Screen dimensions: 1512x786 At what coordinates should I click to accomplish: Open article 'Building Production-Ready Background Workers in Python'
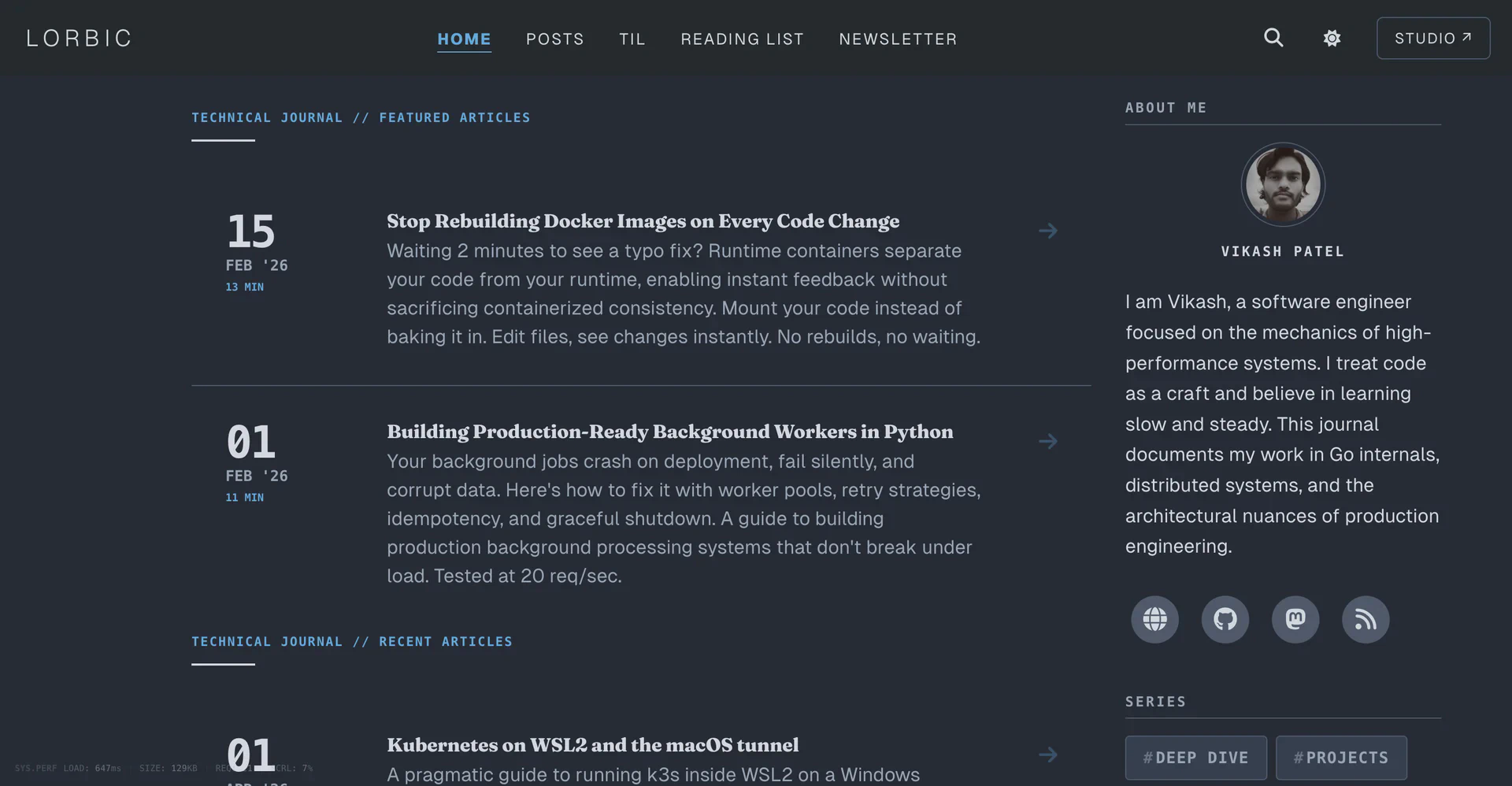click(669, 432)
